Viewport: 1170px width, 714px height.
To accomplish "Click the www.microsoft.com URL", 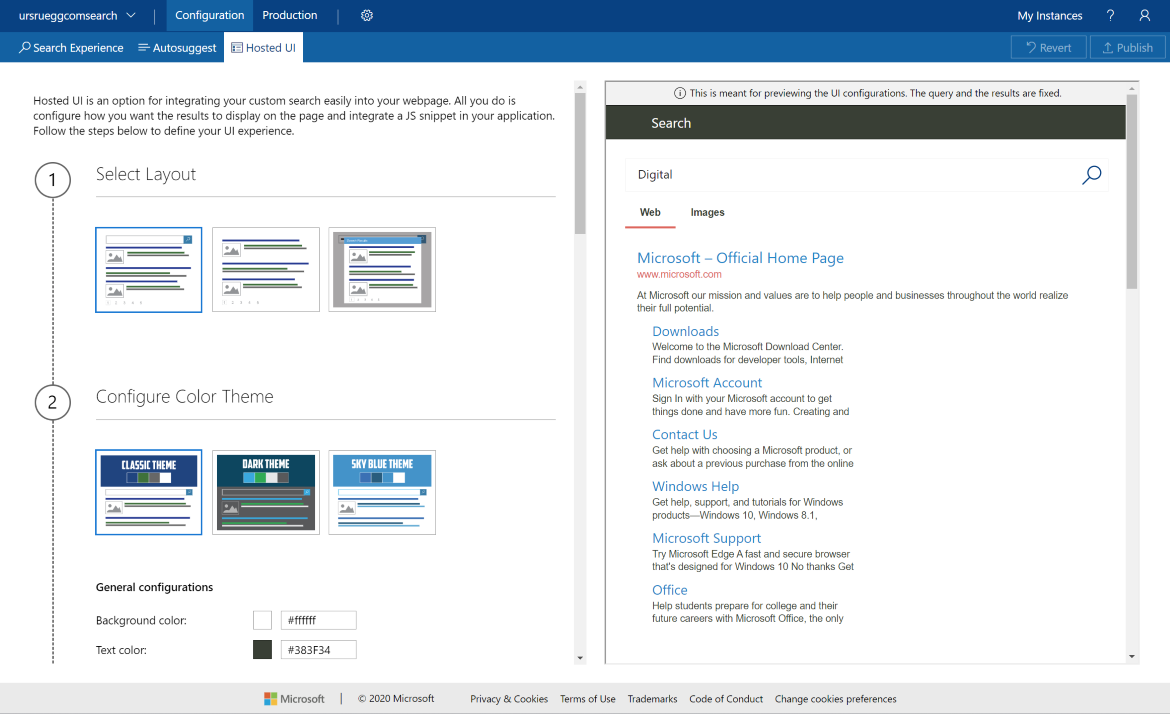I will (x=679, y=275).
